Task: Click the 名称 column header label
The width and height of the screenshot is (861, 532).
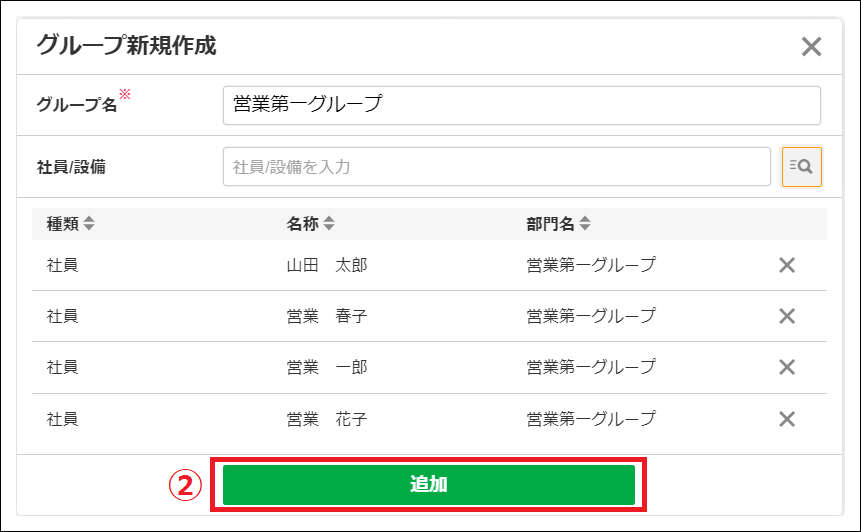Action: 303,223
